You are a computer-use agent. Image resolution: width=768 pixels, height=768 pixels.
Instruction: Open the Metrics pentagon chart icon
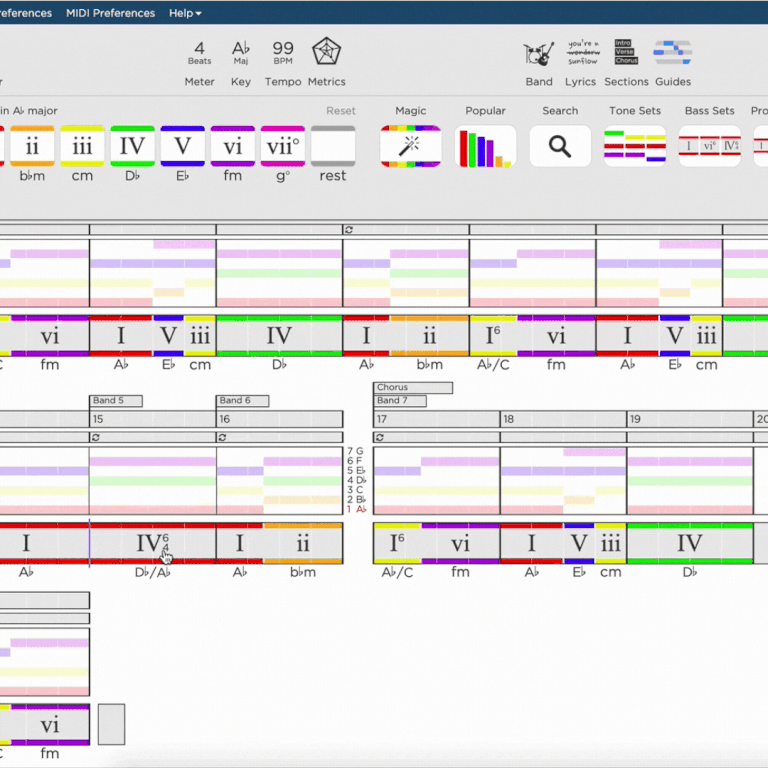[327, 51]
